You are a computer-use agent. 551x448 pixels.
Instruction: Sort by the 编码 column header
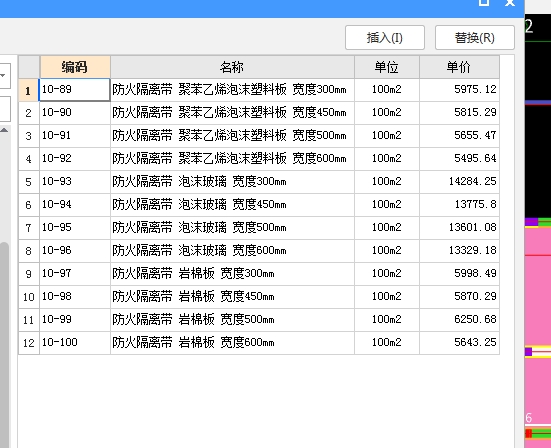coord(75,67)
